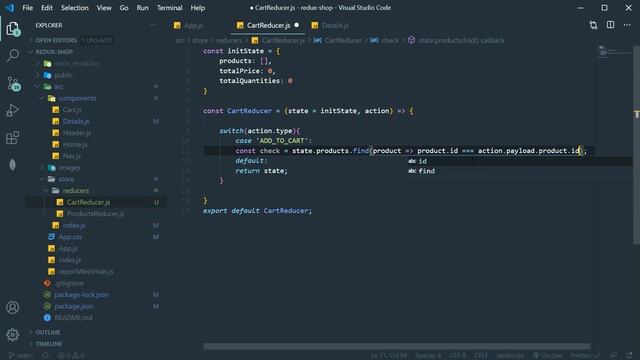
Task: Open Cart.js in the explorer tree
Action: (72, 110)
